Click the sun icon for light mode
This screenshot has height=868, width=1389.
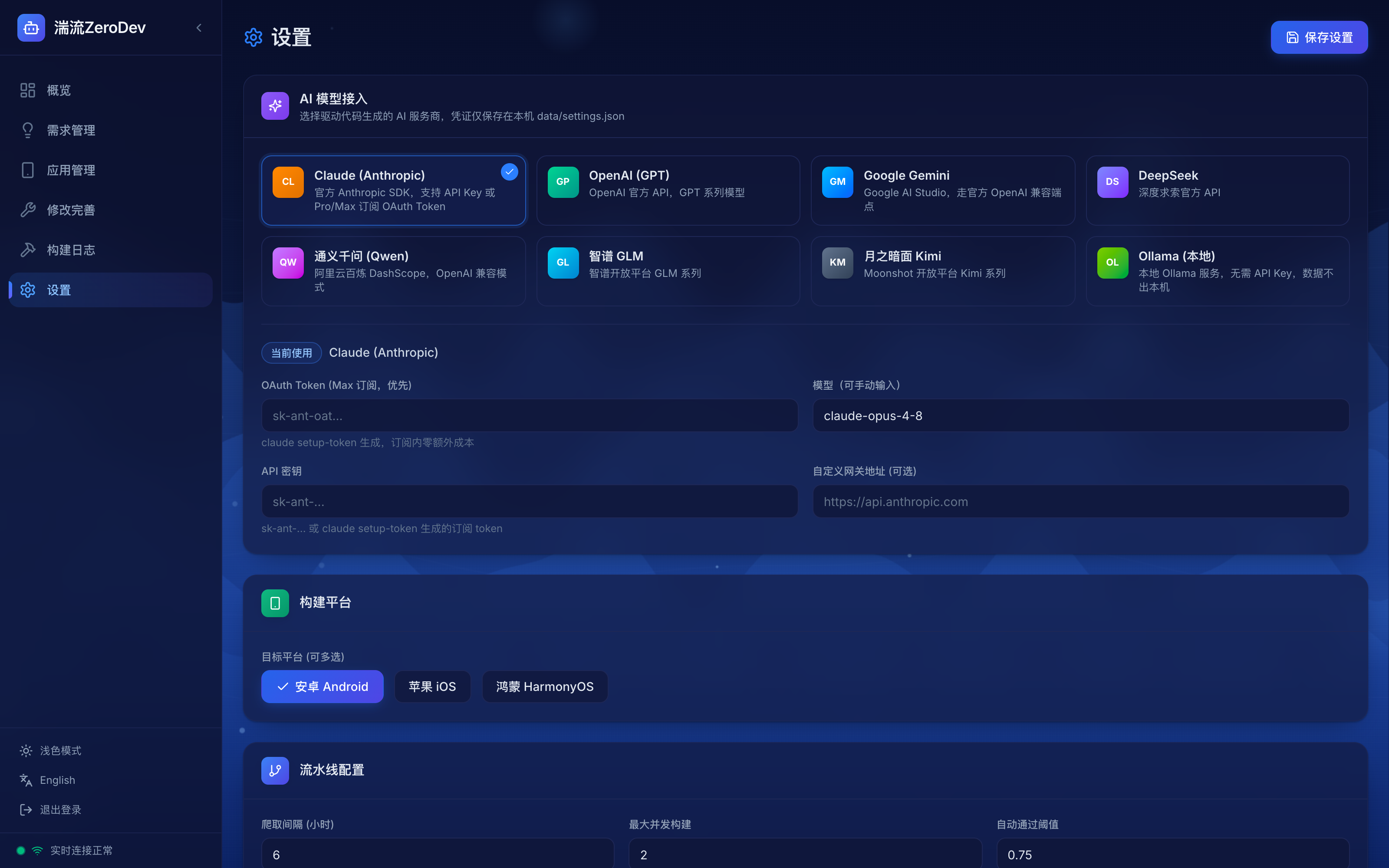point(26,751)
